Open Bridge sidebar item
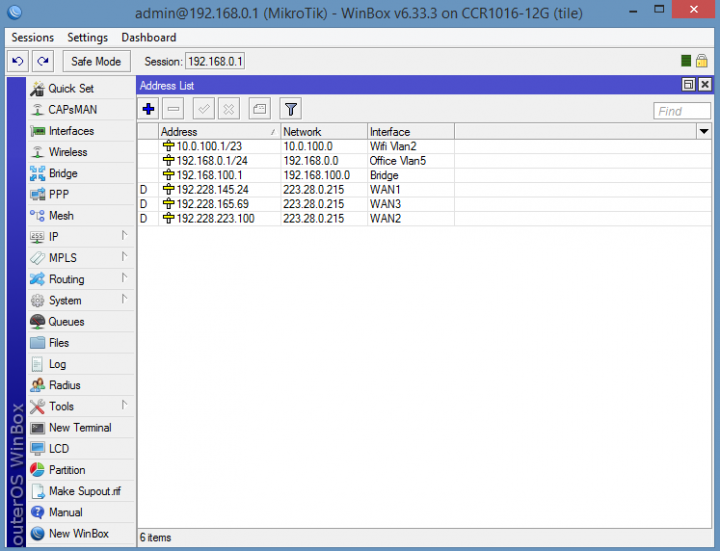 pos(81,174)
